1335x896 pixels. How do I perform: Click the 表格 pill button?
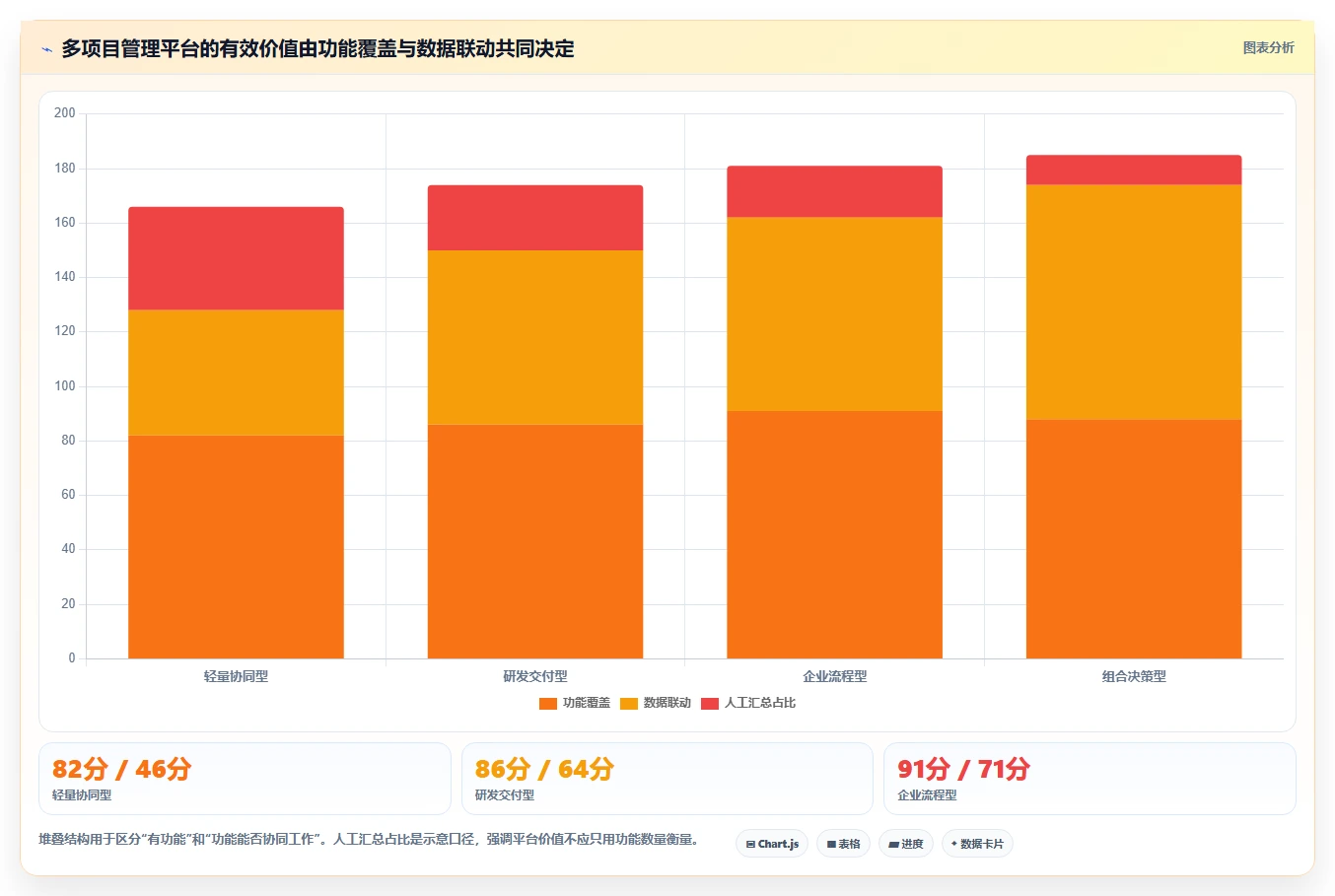[843, 844]
